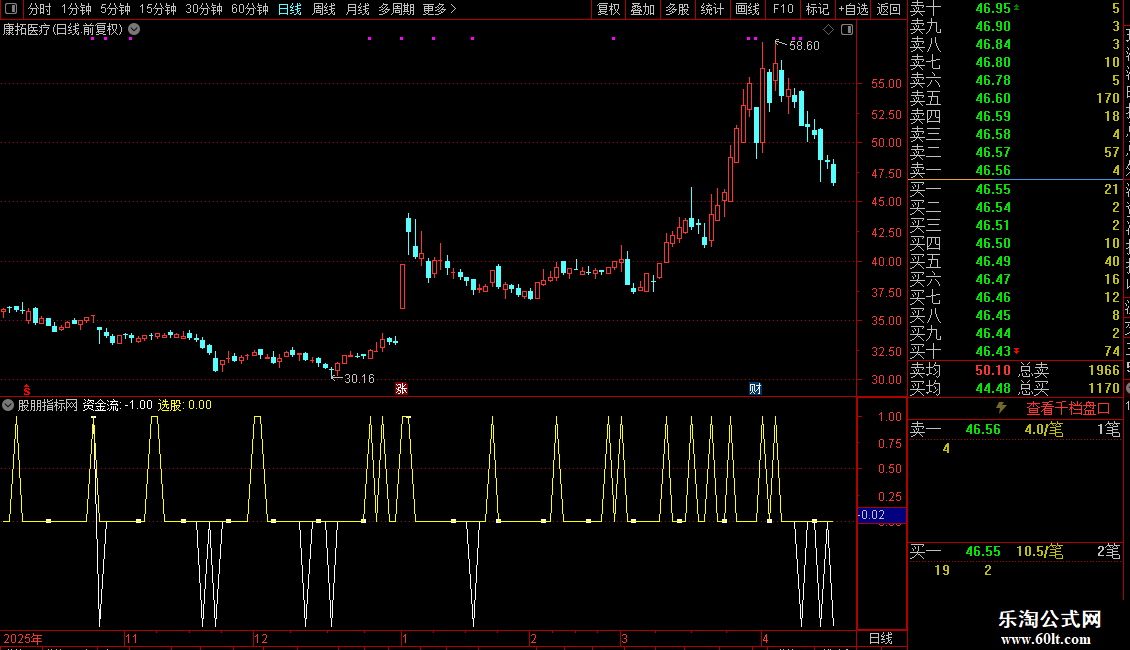Switch to the 1分钟 chart period
1130x650 pixels.
coord(76,9)
